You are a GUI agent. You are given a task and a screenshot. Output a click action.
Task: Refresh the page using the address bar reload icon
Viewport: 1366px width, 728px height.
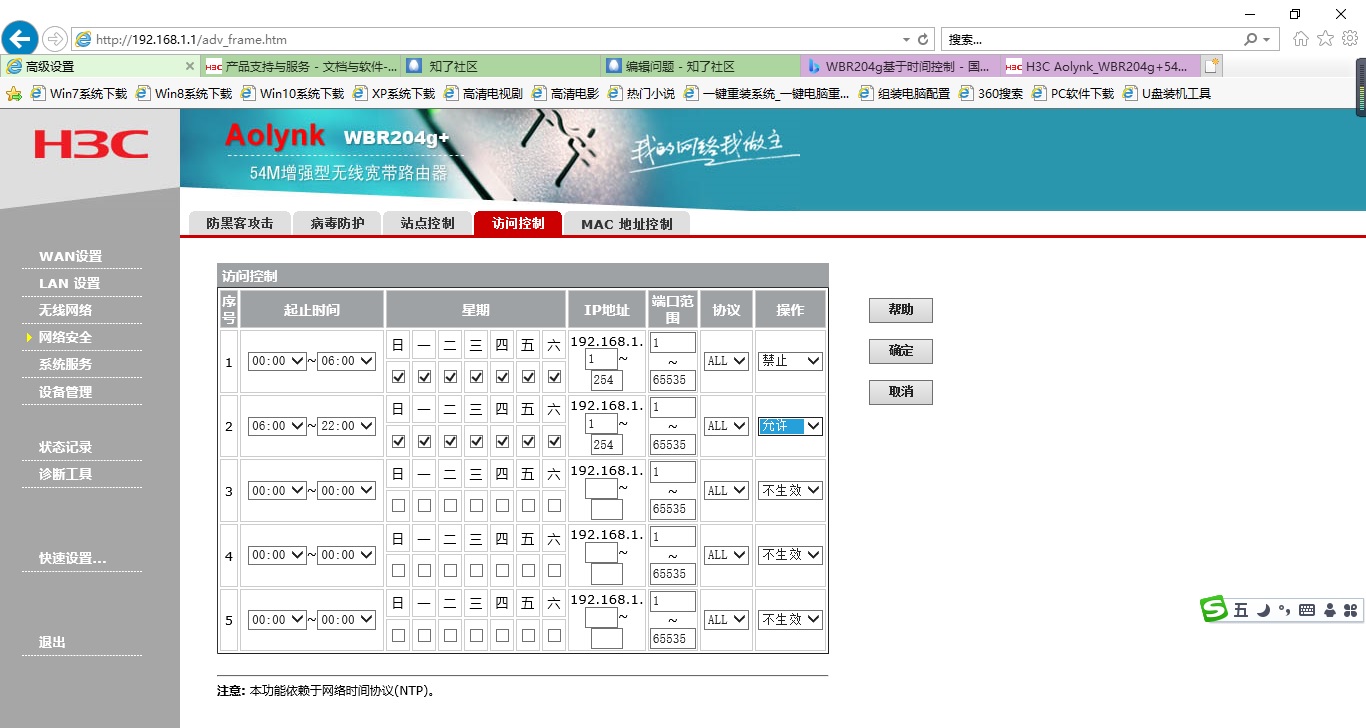[x=924, y=40]
